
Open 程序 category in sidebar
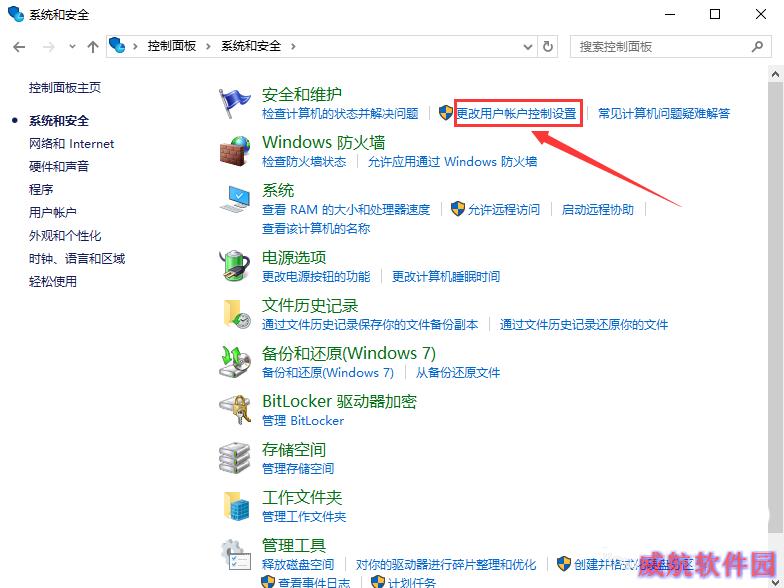pyautogui.click(x=41, y=189)
